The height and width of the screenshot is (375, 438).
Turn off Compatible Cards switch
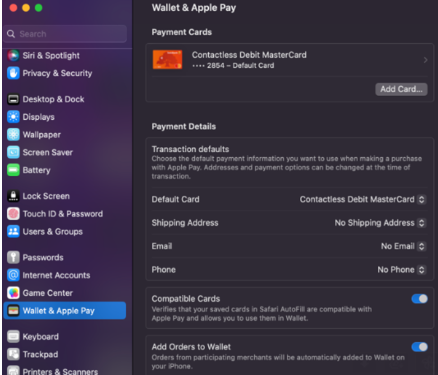[419, 299]
